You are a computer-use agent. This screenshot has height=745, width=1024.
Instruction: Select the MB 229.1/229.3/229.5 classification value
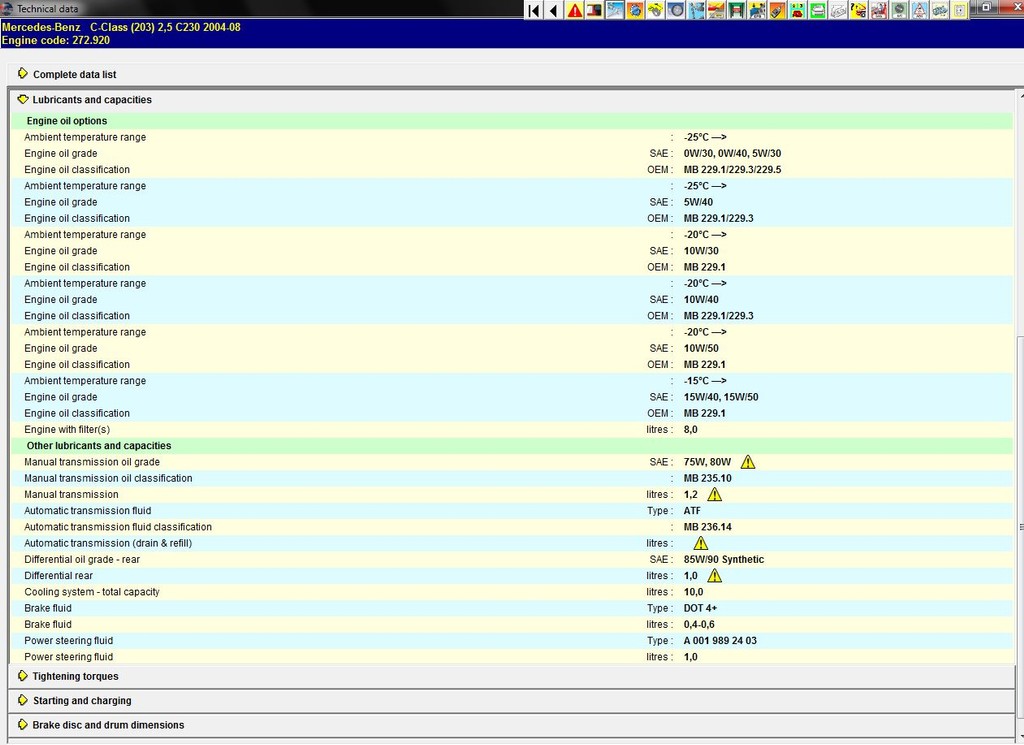732,170
